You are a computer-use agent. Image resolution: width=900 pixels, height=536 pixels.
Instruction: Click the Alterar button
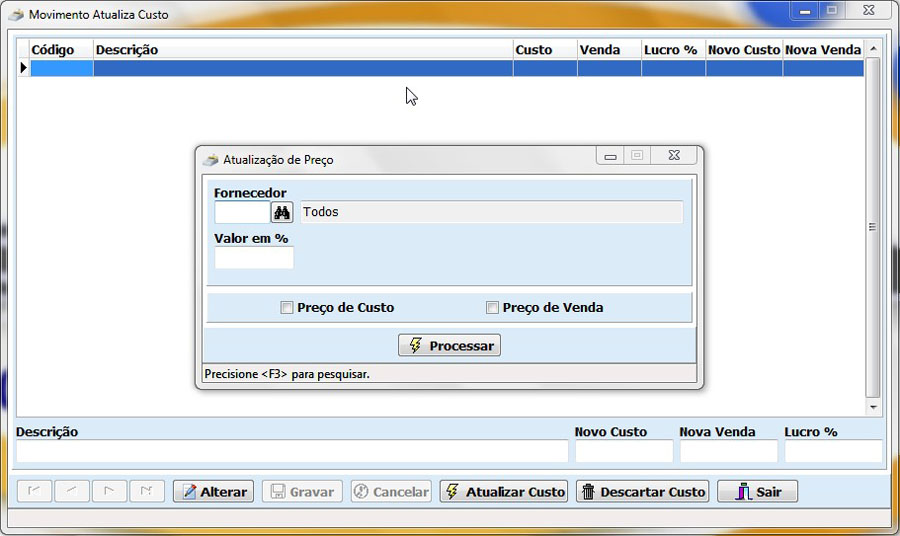(214, 491)
